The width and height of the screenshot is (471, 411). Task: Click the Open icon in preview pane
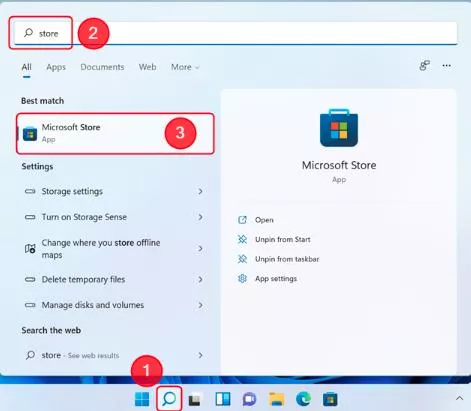[x=242, y=220]
